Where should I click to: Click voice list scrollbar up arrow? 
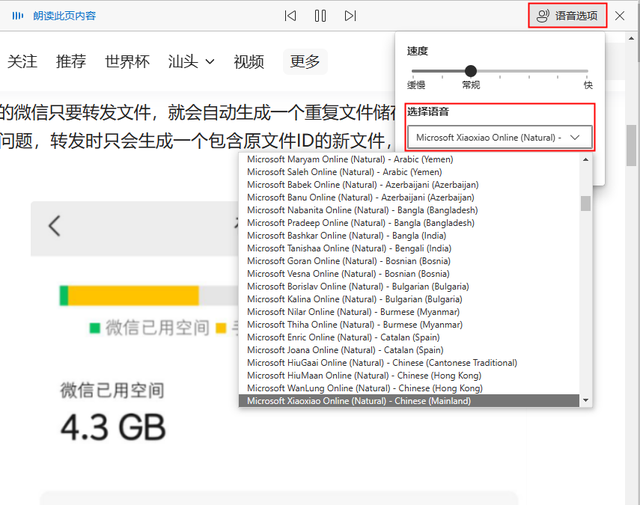[586, 160]
